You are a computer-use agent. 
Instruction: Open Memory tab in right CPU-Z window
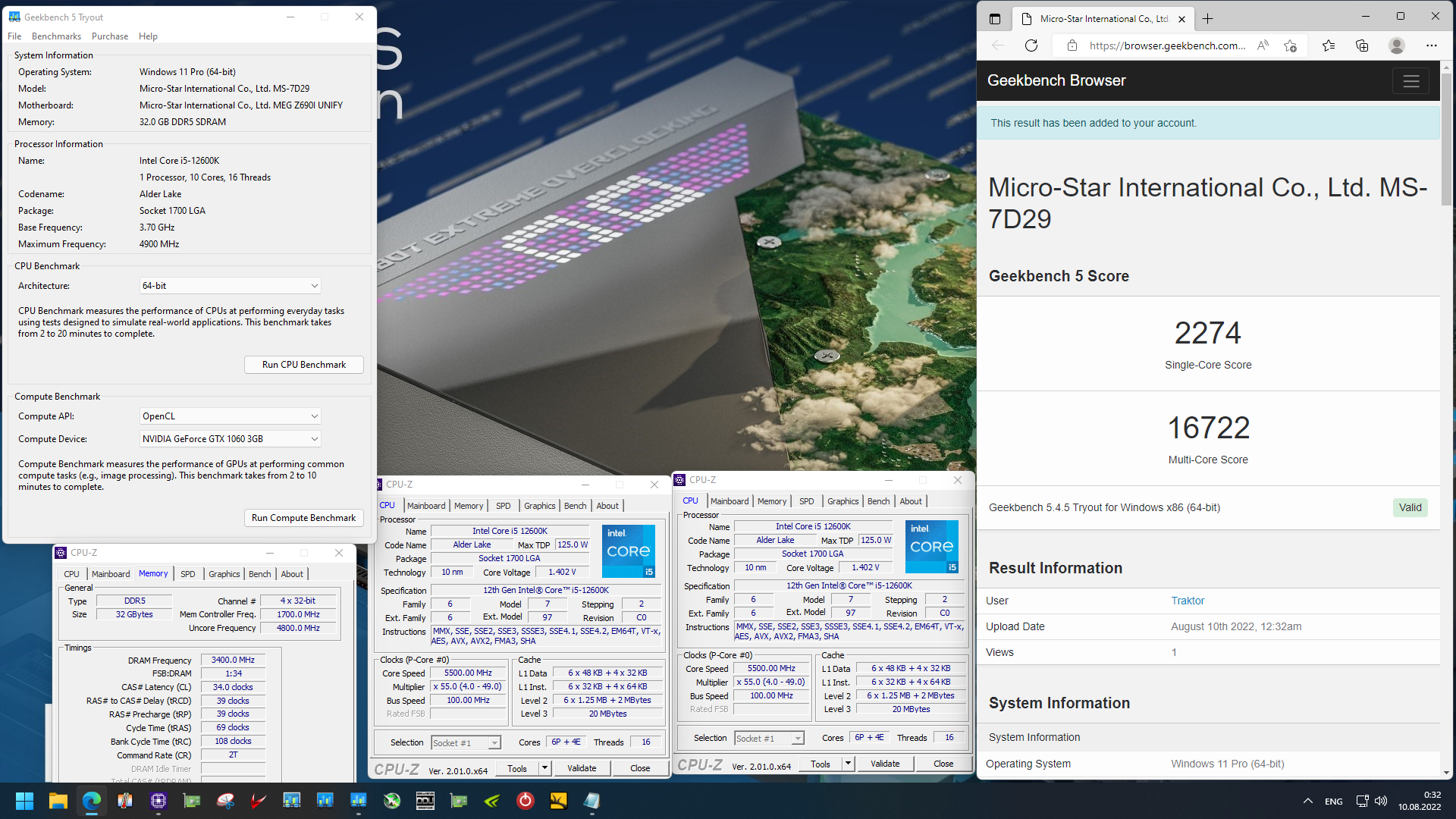click(772, 501)
